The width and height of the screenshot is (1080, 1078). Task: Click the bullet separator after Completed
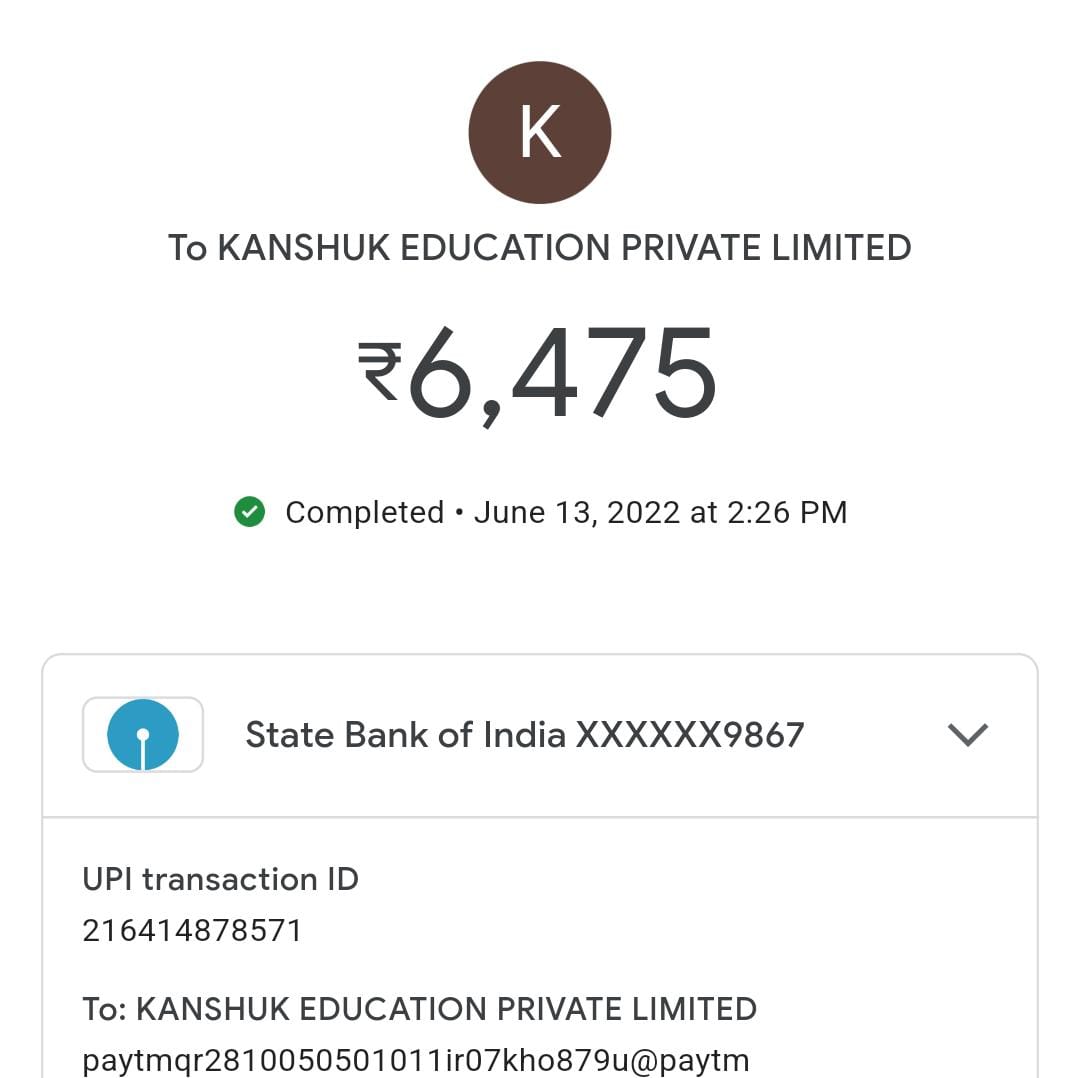(458, 513)
